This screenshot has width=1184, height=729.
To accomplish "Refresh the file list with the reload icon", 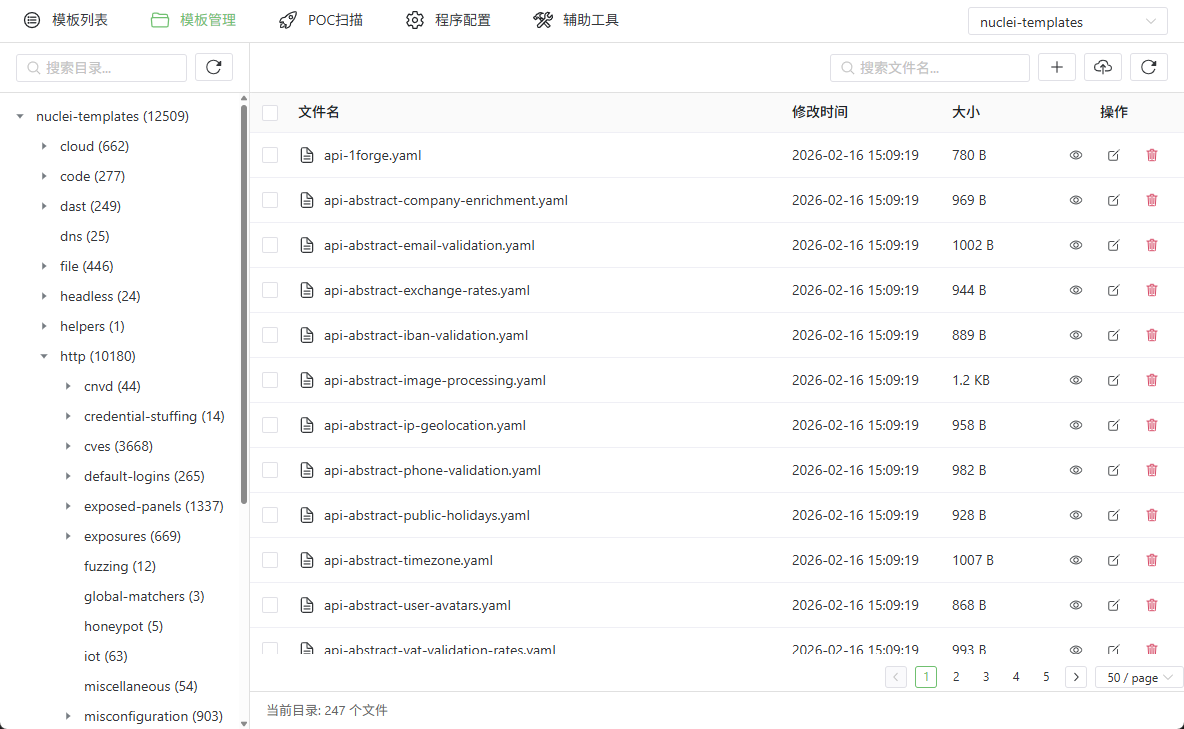I will (1148, 67).
